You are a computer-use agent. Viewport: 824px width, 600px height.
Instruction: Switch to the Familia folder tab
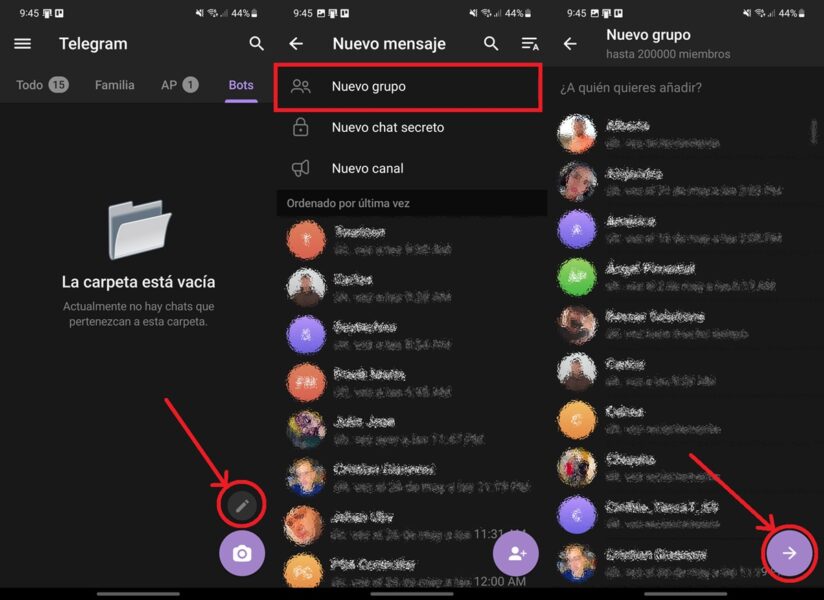(115, 85)
